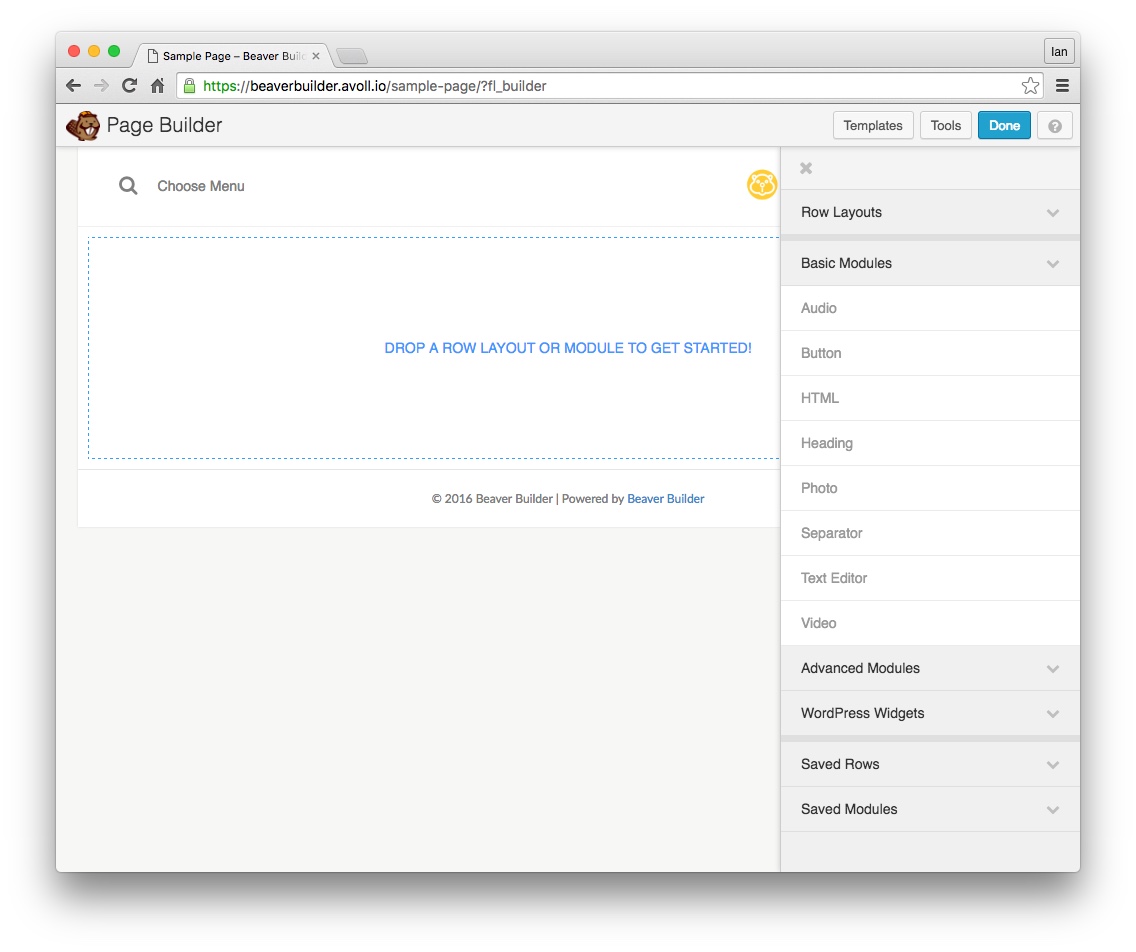Open a new browser tab
Viewport: 1136px width, 952px height.
pos(352,56)
